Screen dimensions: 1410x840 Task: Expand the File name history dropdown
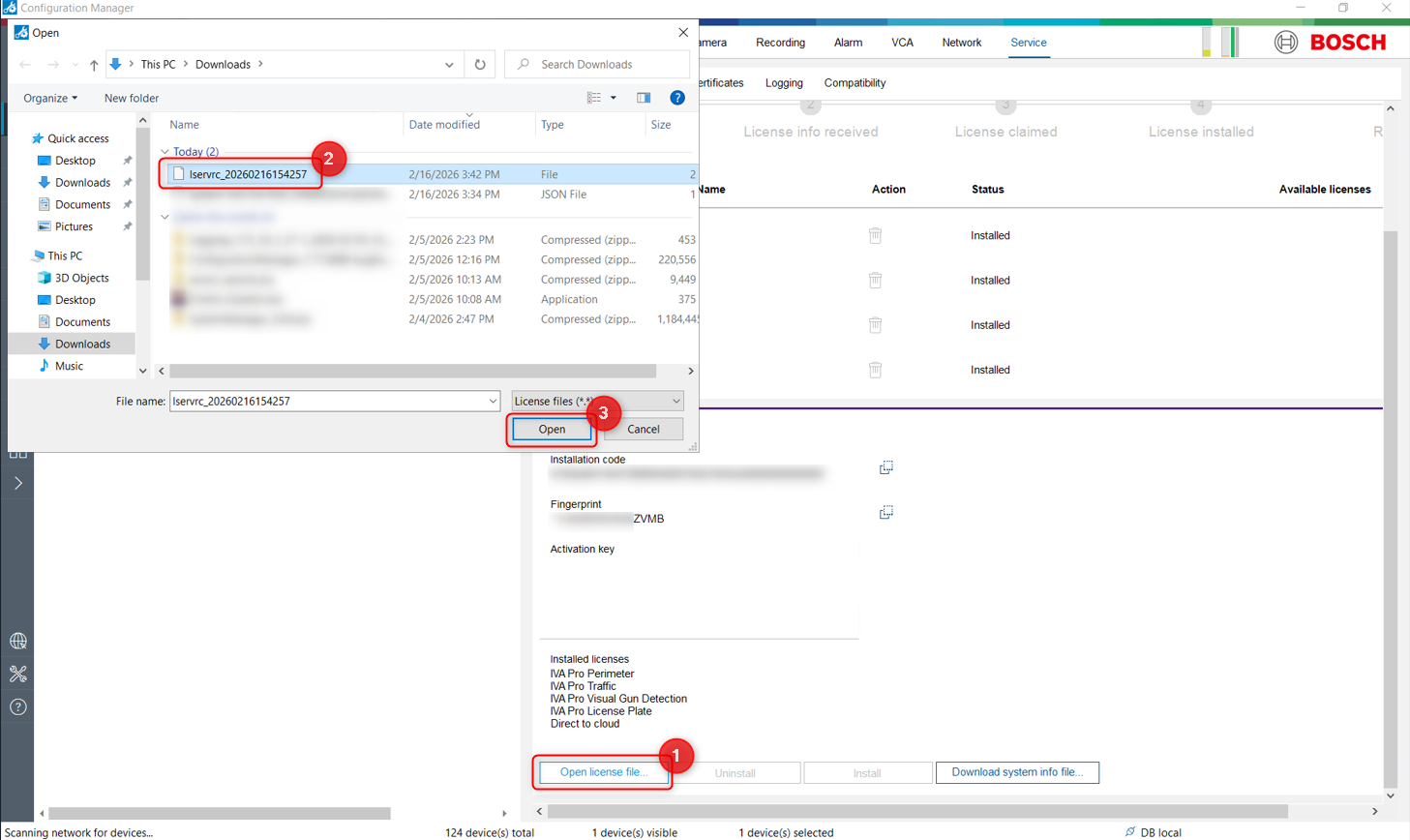(493, 401)
